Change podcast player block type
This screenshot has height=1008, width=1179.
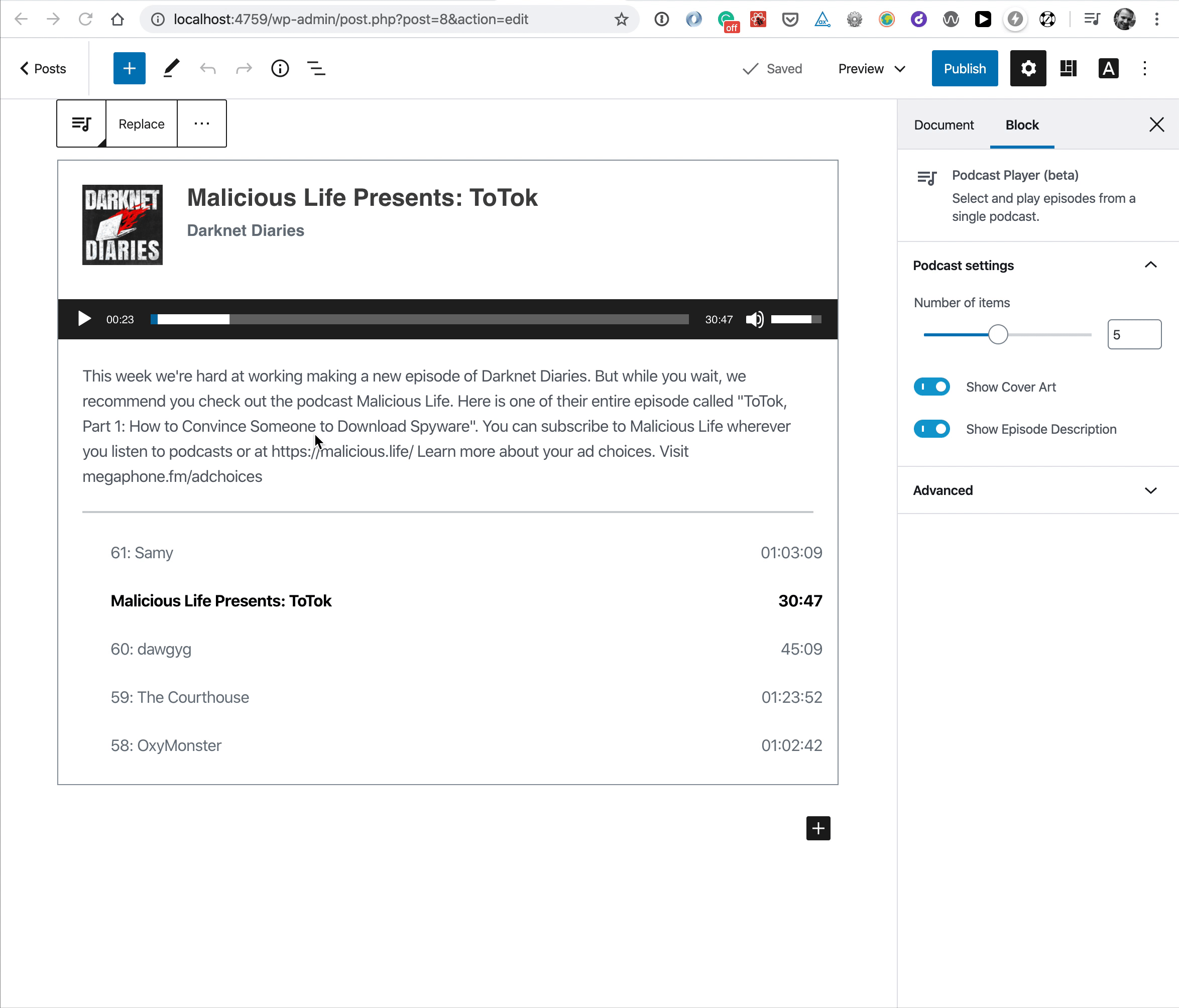81,123
